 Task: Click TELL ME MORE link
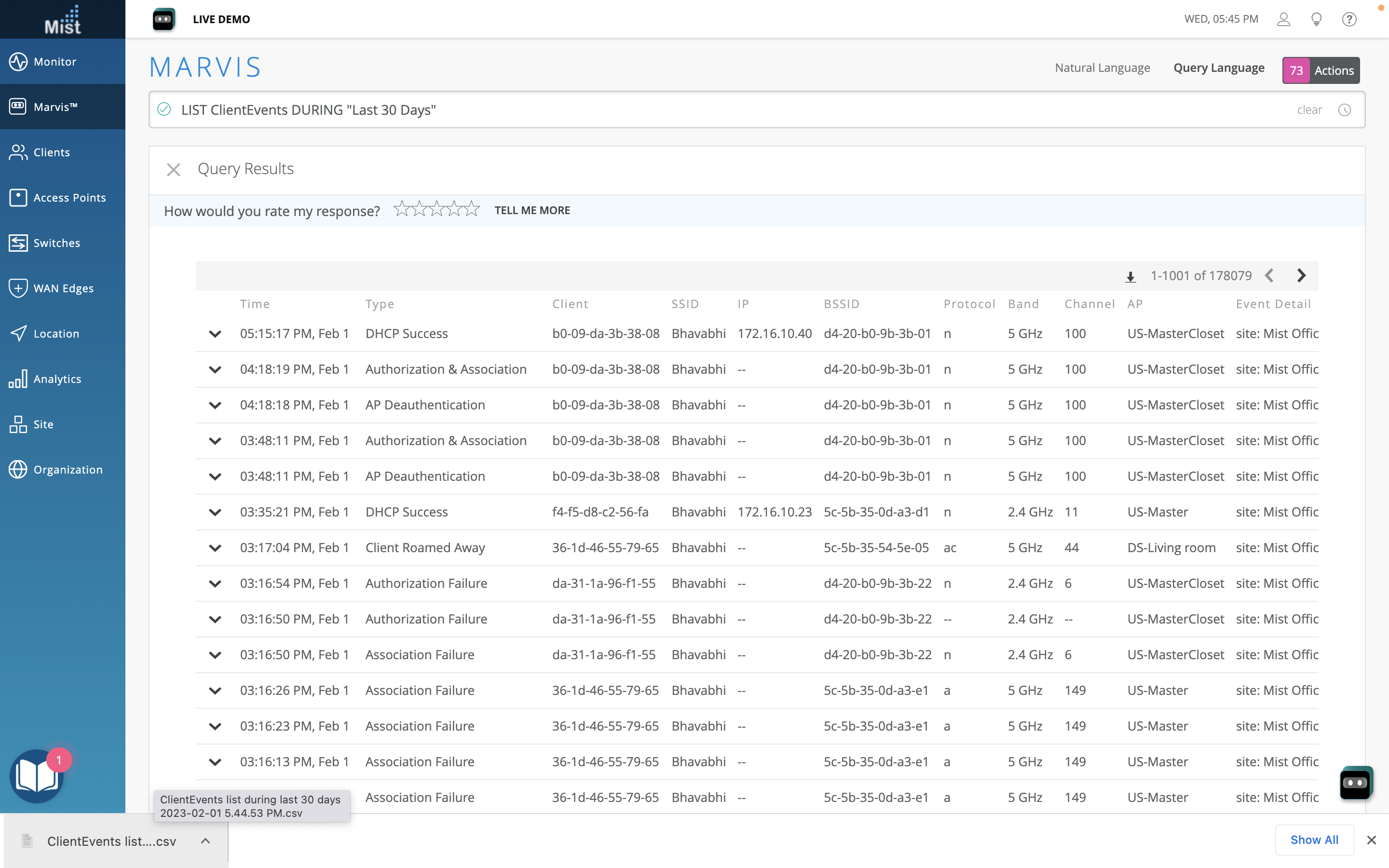pos(532,210)
